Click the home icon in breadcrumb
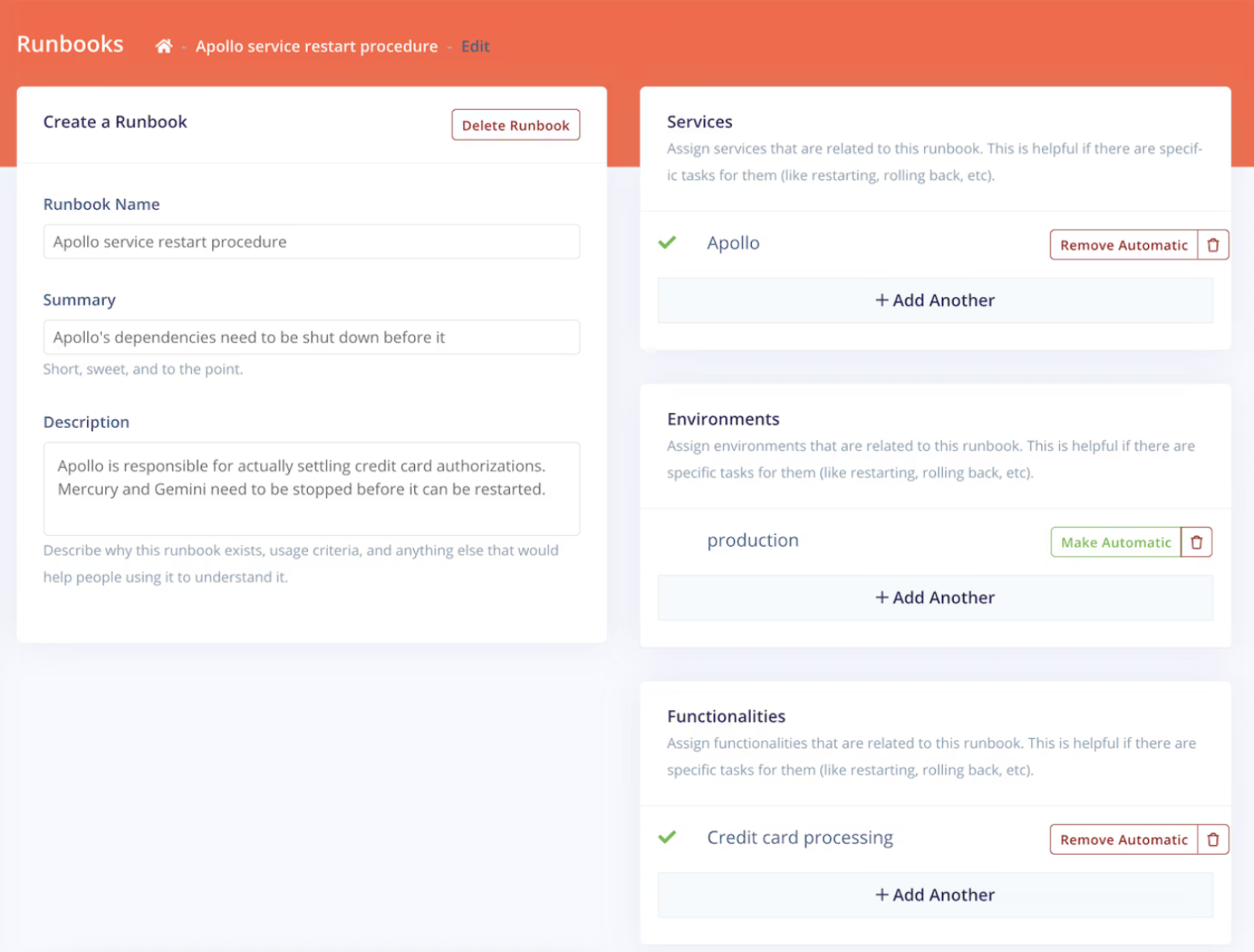1254x952 pixels. pyautogui.click(x=163, y=46)
